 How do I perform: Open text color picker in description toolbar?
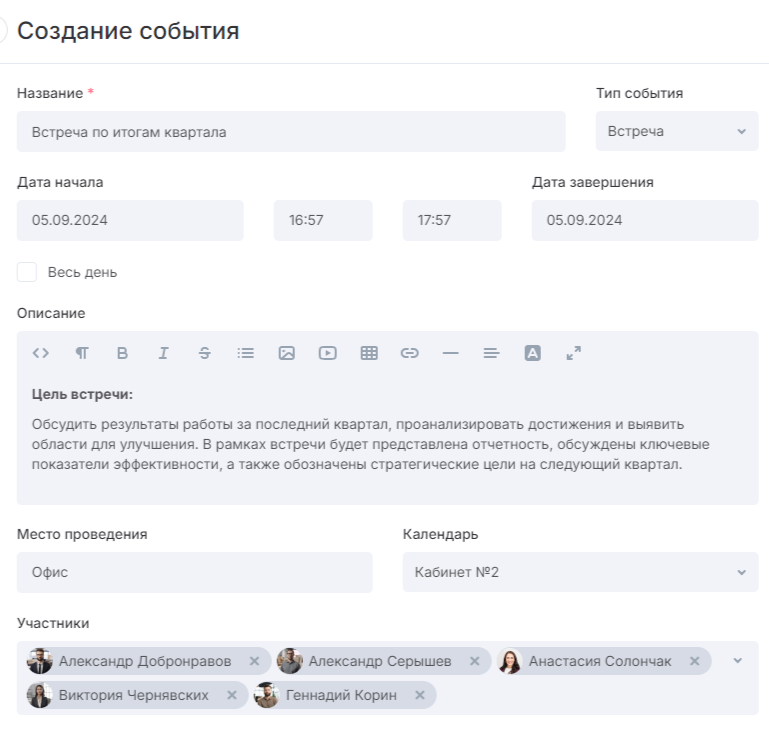[532, 353]
